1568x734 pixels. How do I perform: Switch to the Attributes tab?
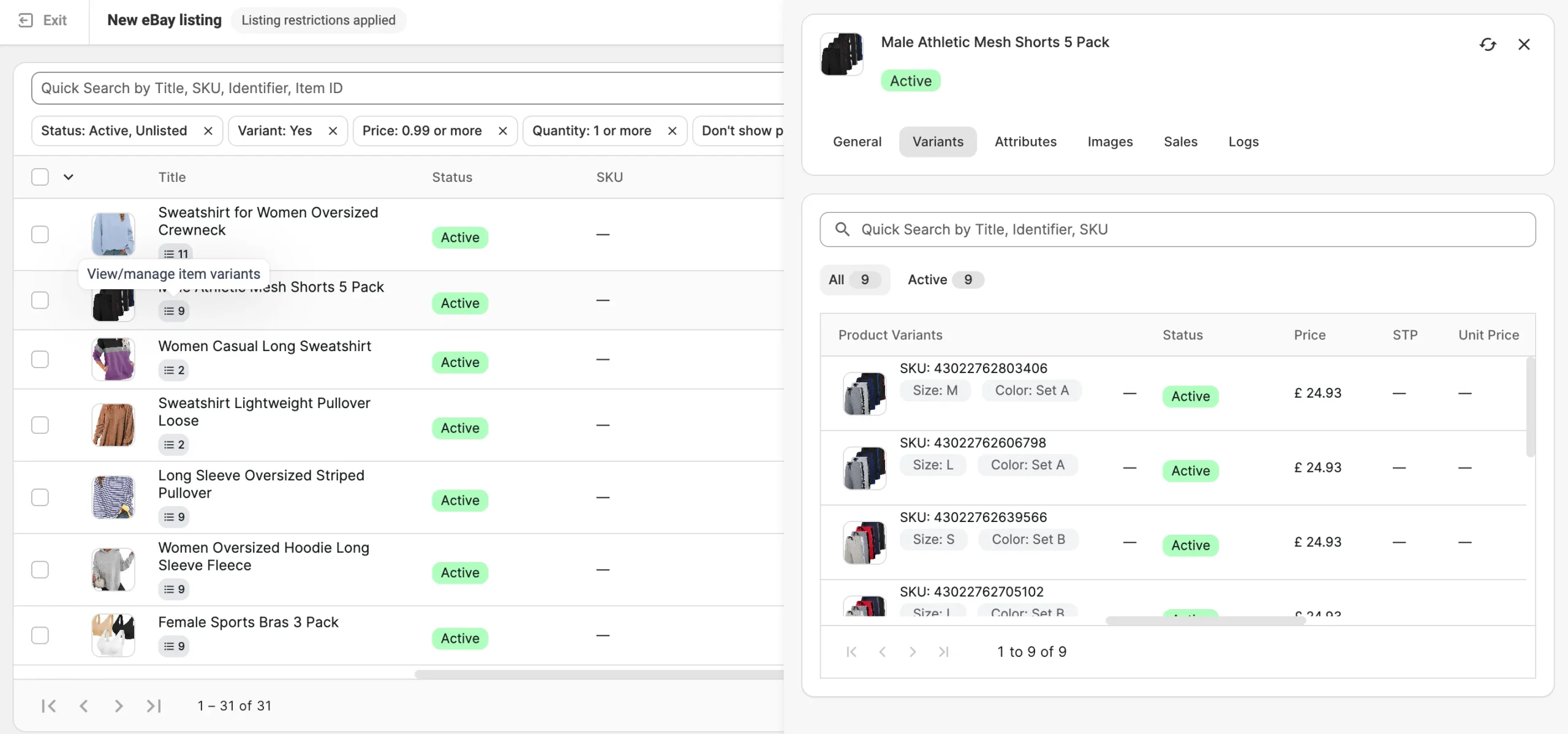coord(1025,142)
